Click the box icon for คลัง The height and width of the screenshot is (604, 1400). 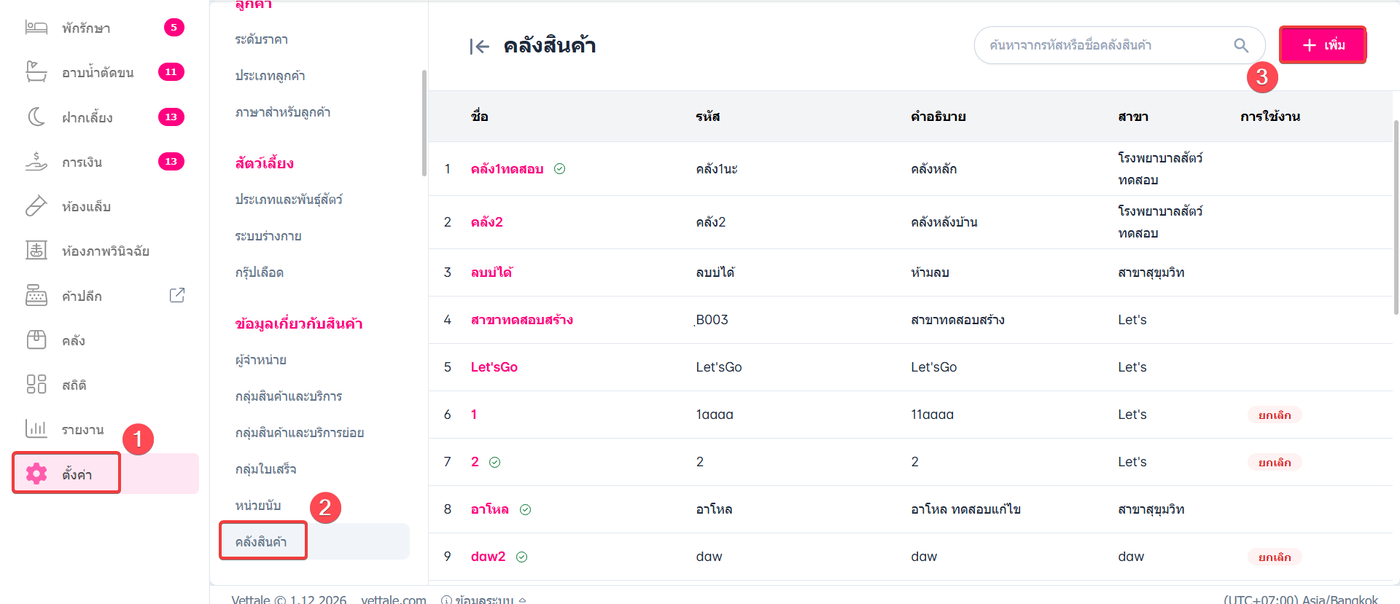click(x=36, y=340)
